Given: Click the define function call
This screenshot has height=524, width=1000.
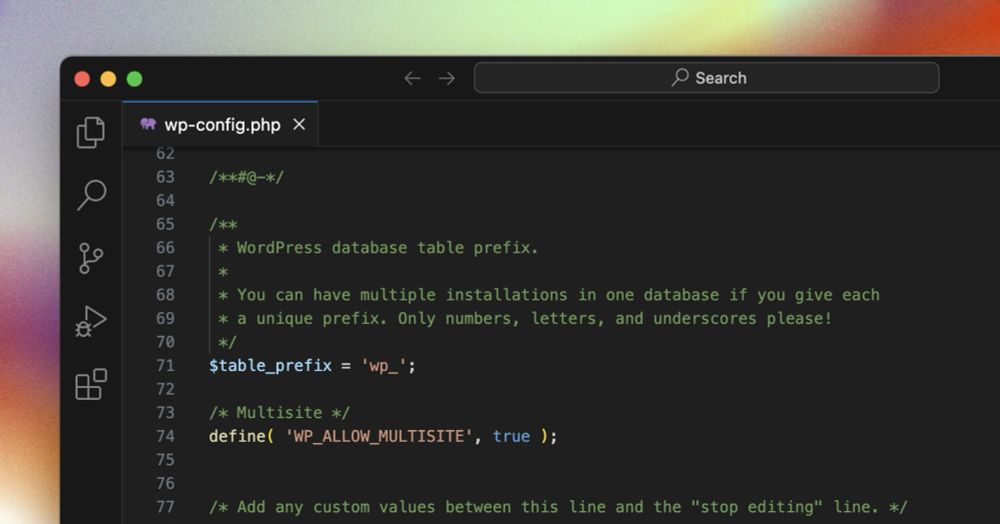Looking at the screenshot, I should 237,436.
